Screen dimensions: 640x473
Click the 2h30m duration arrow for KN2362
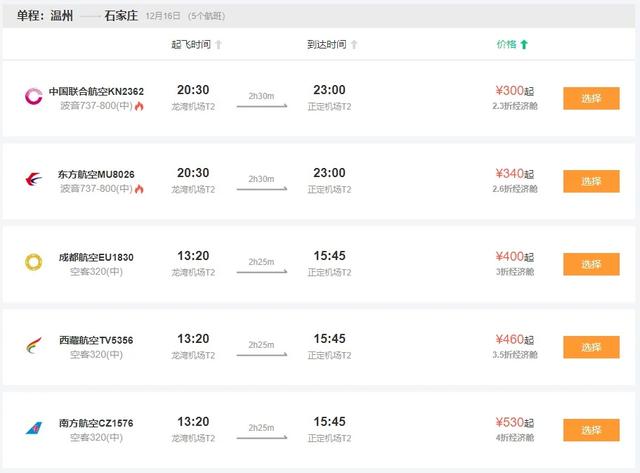coord(262,103)
